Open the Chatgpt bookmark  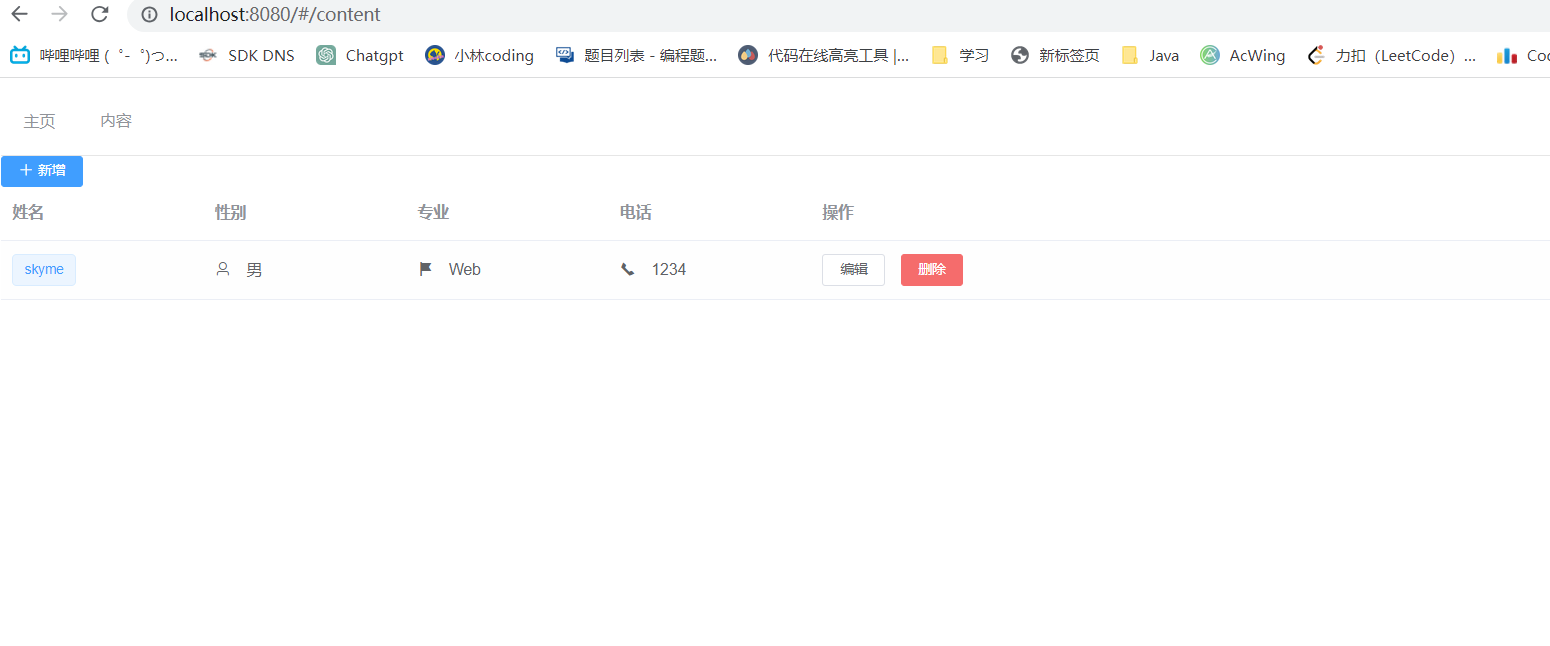[x=360, y=56]
